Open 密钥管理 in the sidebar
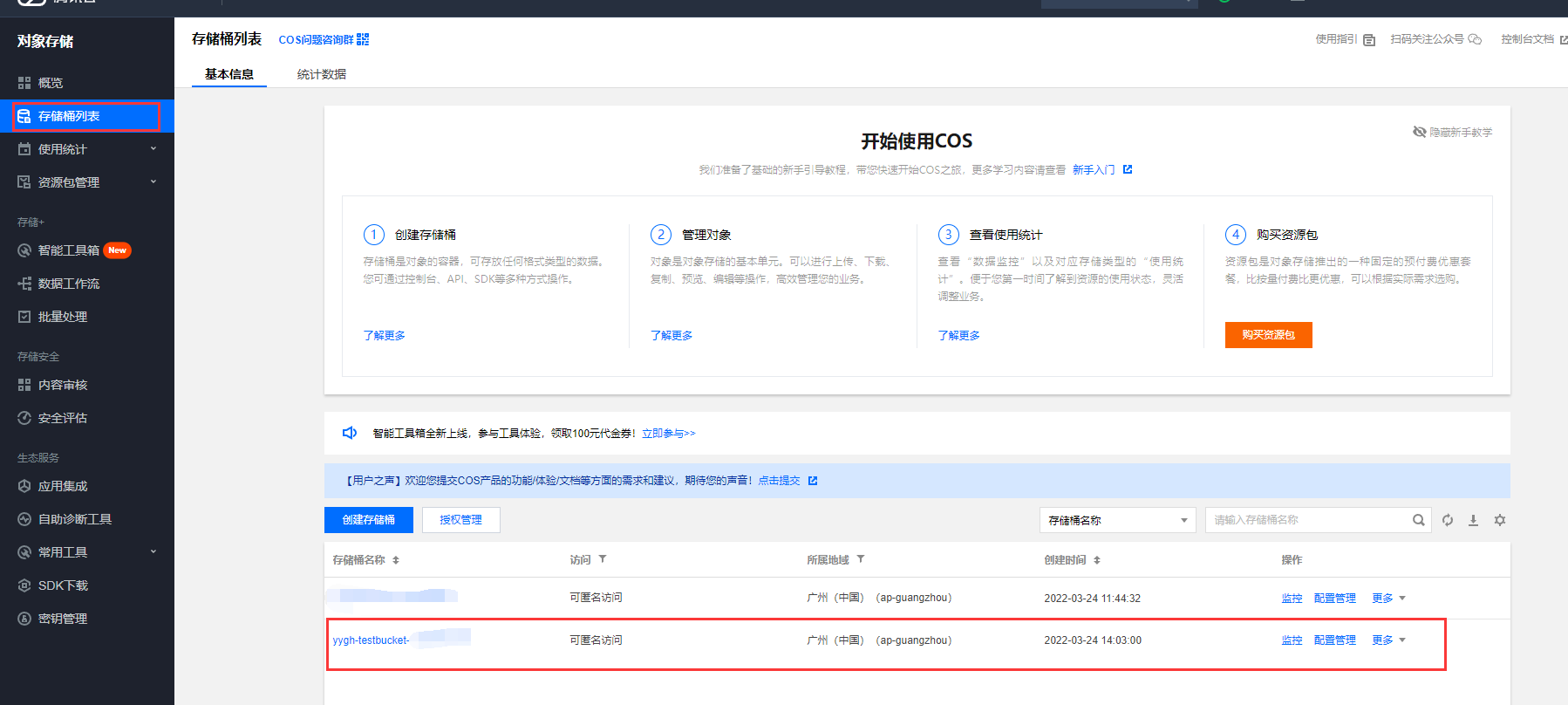 point(87,619)
